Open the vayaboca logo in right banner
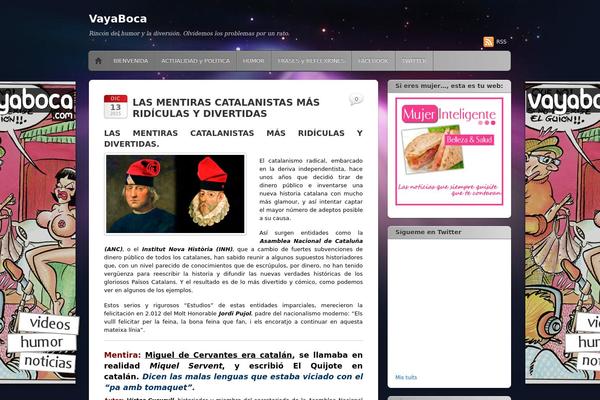Image resolution: width=600 pixels, height=400 pixels. [x=563, y=102]
